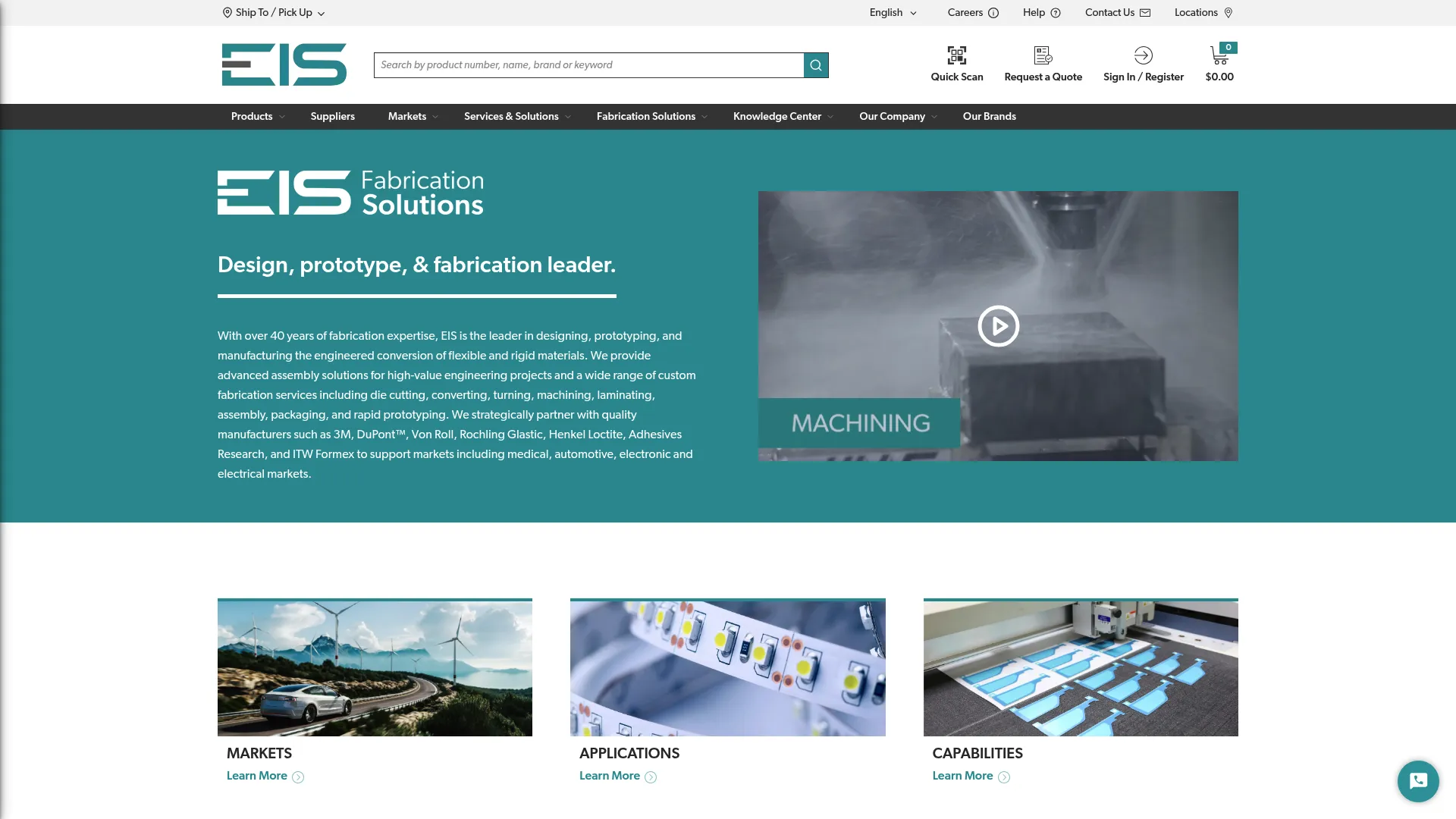Click the EIS Fabrication Solutions banner logo
The height and width of the screenshot is (819, 1456).
point(350,193)
